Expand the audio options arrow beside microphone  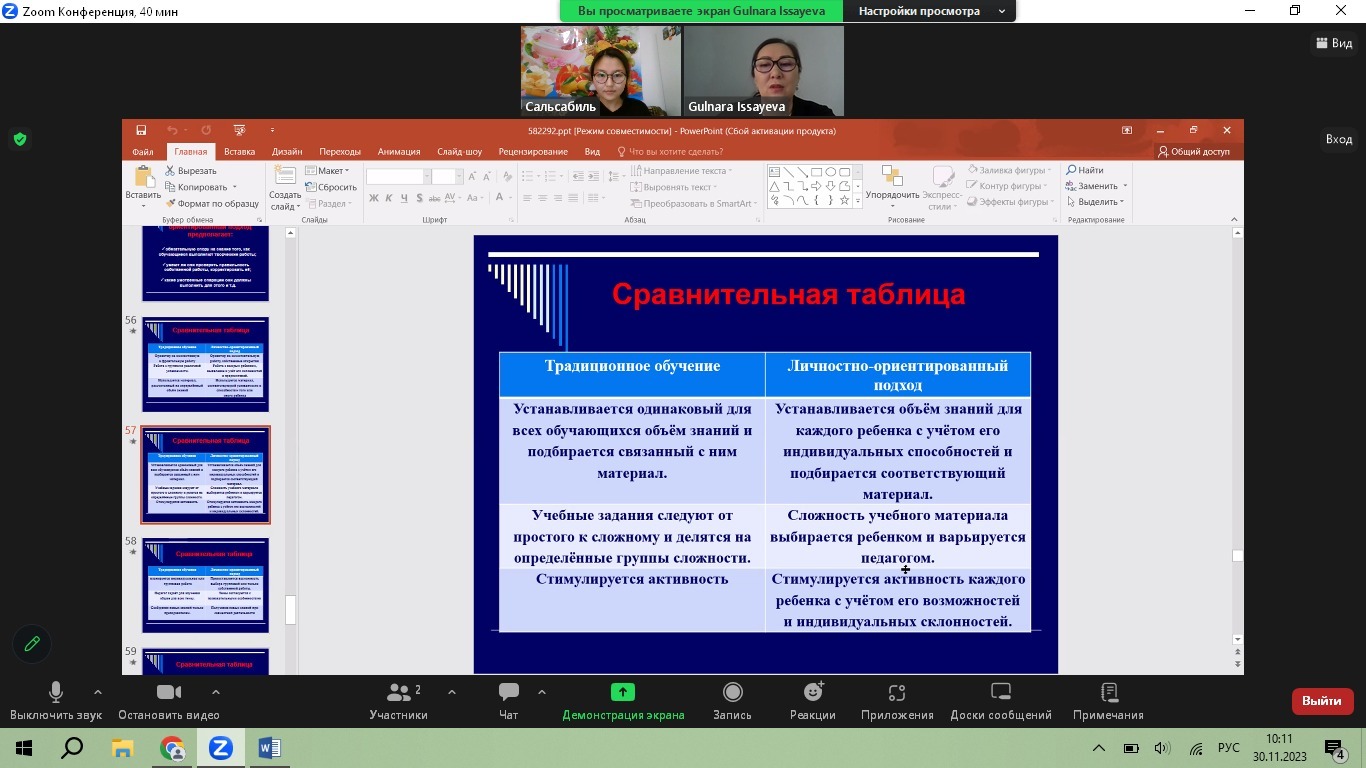(x=97, y=692)
